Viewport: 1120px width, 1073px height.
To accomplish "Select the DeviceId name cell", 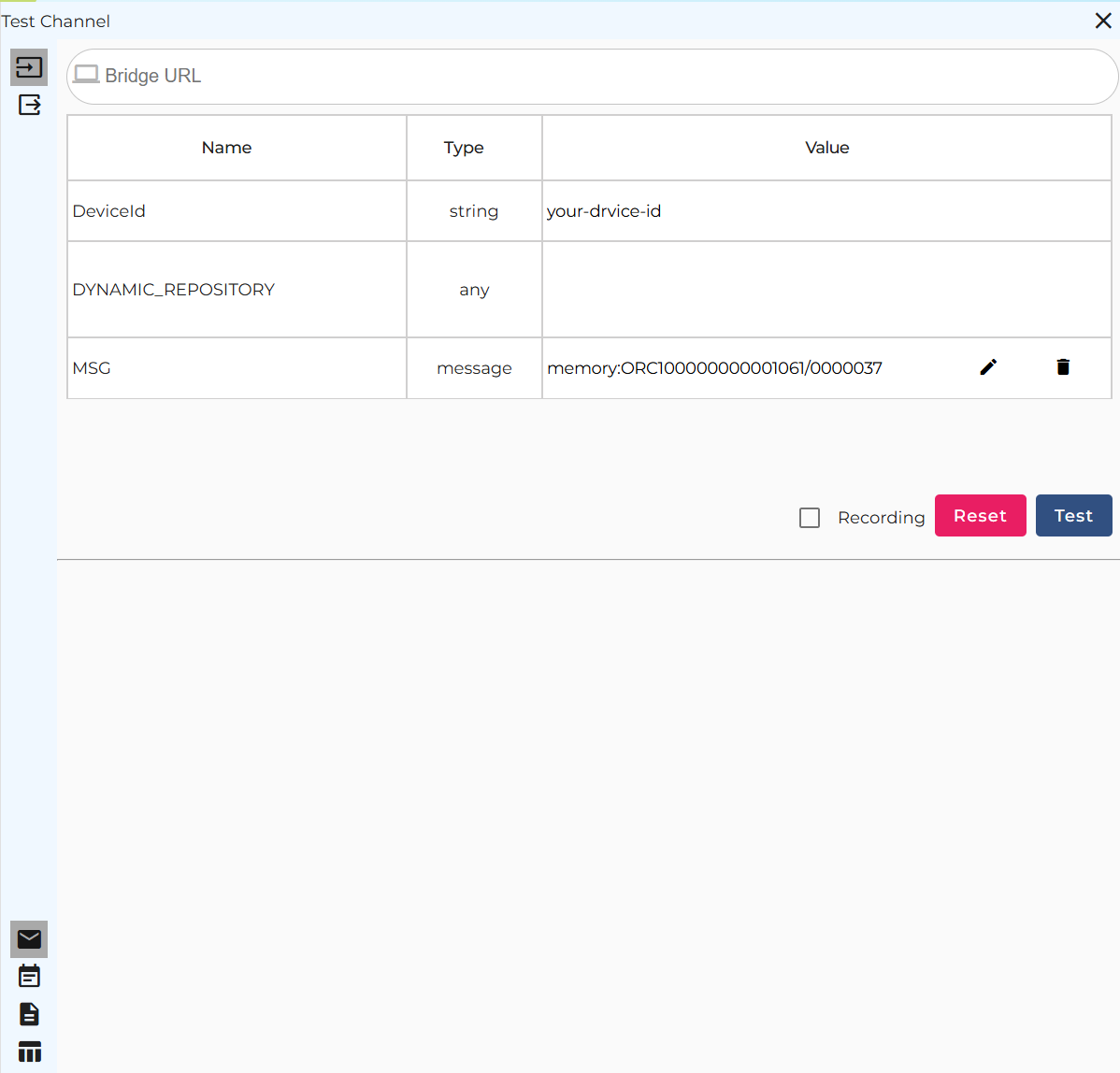I will (x=237, y=211).
